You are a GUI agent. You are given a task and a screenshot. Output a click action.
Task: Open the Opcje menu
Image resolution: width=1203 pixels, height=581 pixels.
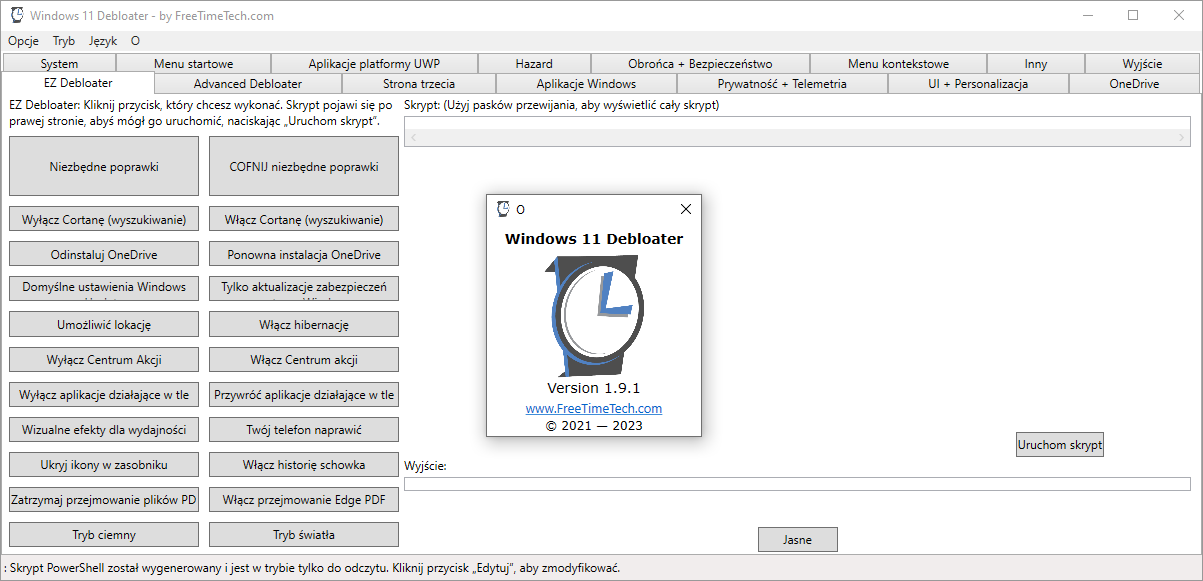tap(23, 41)
